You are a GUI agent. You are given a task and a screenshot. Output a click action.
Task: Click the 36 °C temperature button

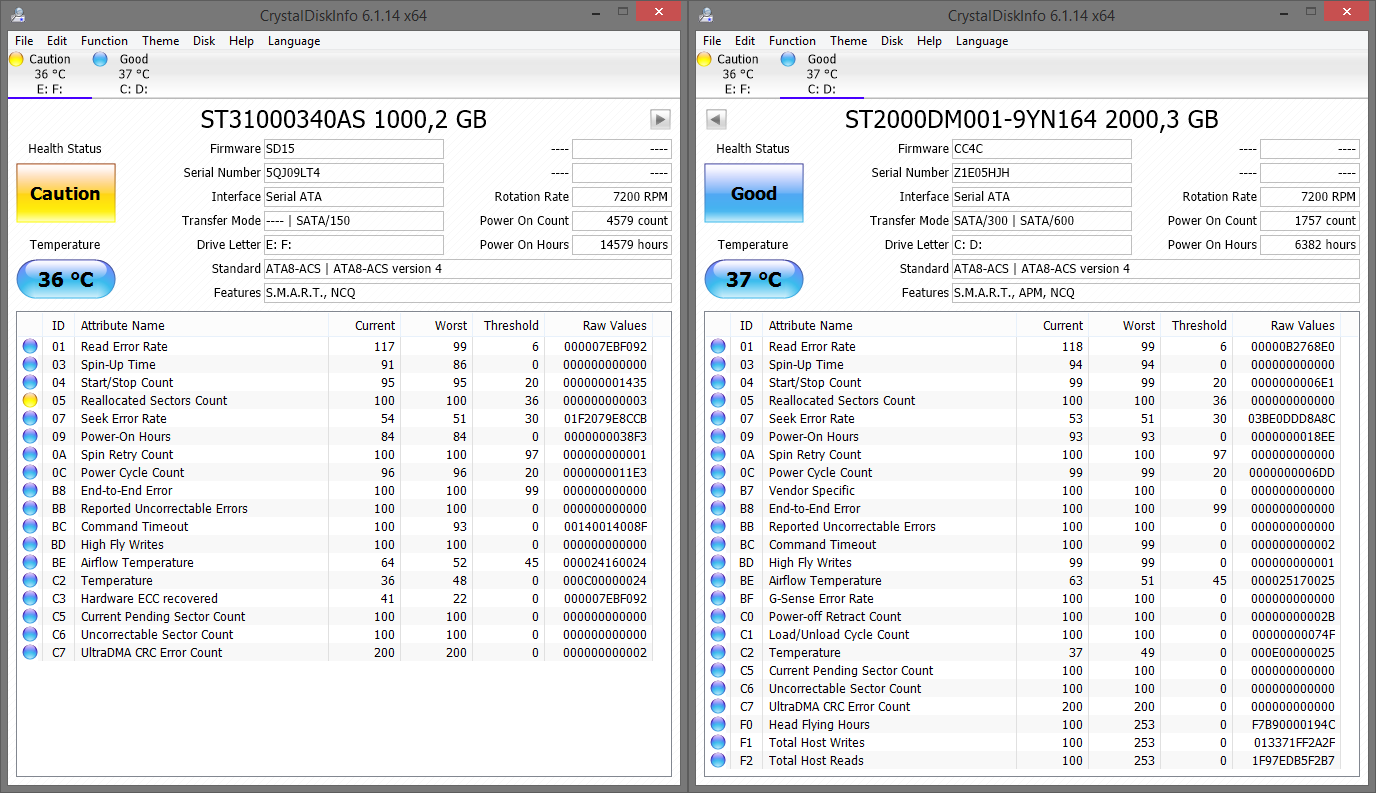[x=66, y=280]
